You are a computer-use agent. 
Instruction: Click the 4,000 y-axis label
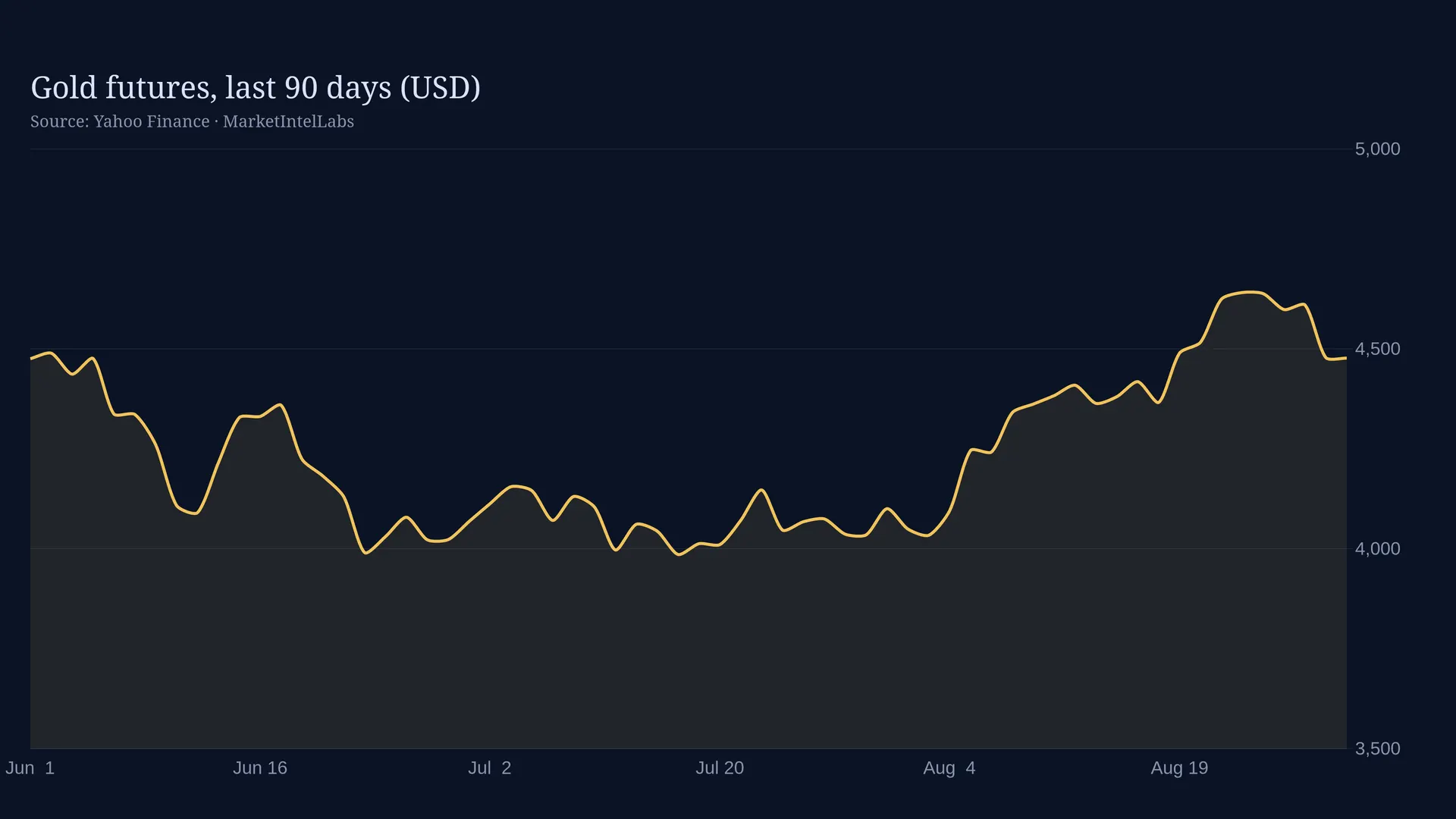1377,548
